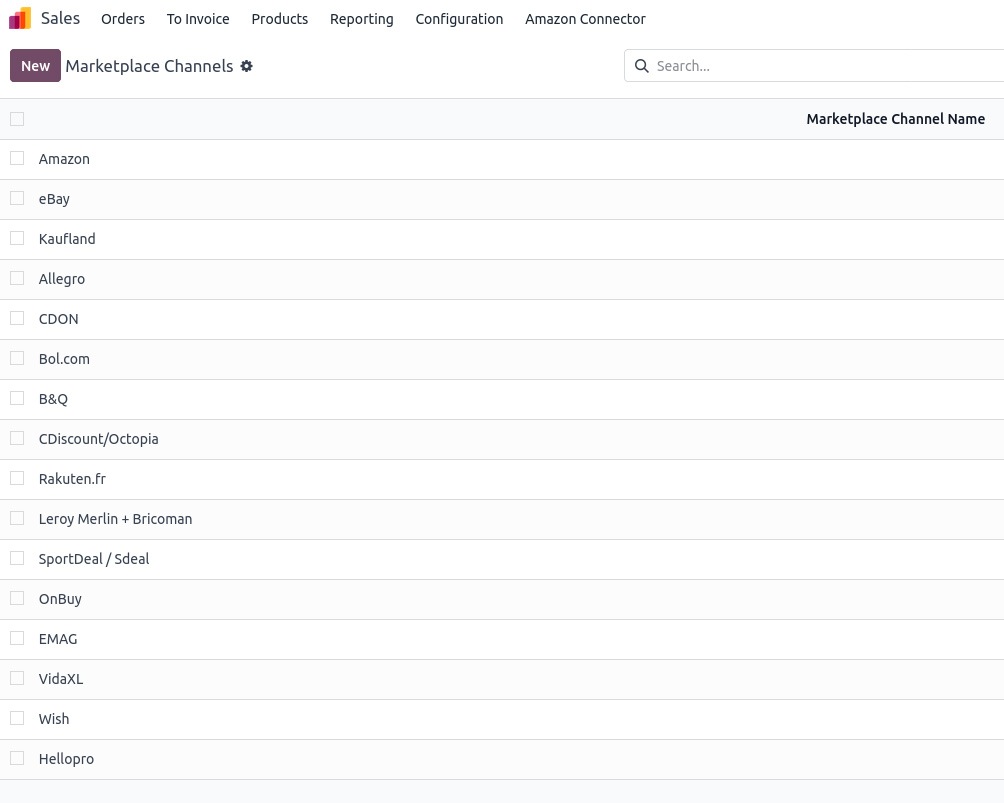This screenshot has height=803, width=1004.
Task: Check the eBay row checkbox
Action: pos(17,198)
